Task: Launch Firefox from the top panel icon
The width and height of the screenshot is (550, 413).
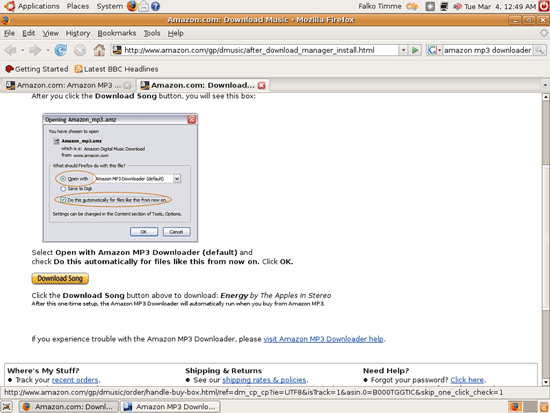Action: tap(132, 6)
